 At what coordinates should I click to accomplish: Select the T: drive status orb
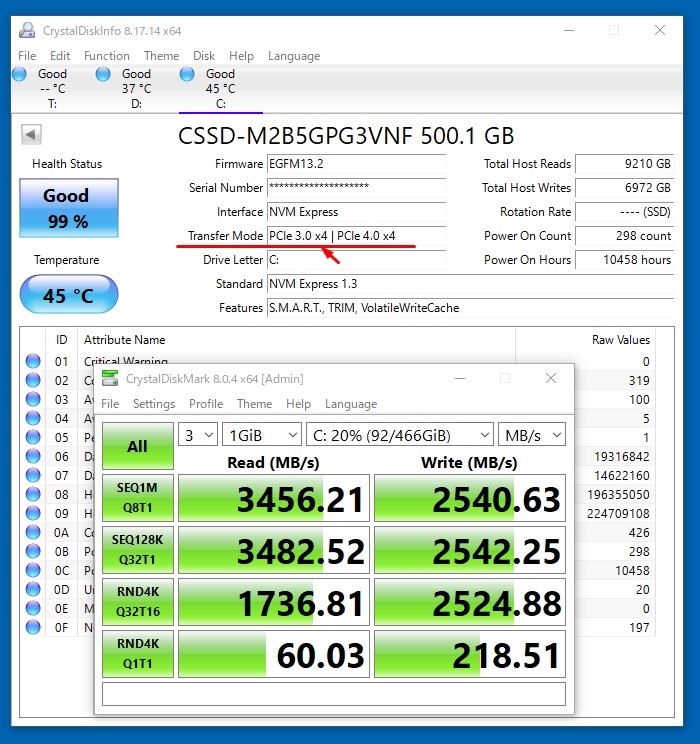click(20, 74)
